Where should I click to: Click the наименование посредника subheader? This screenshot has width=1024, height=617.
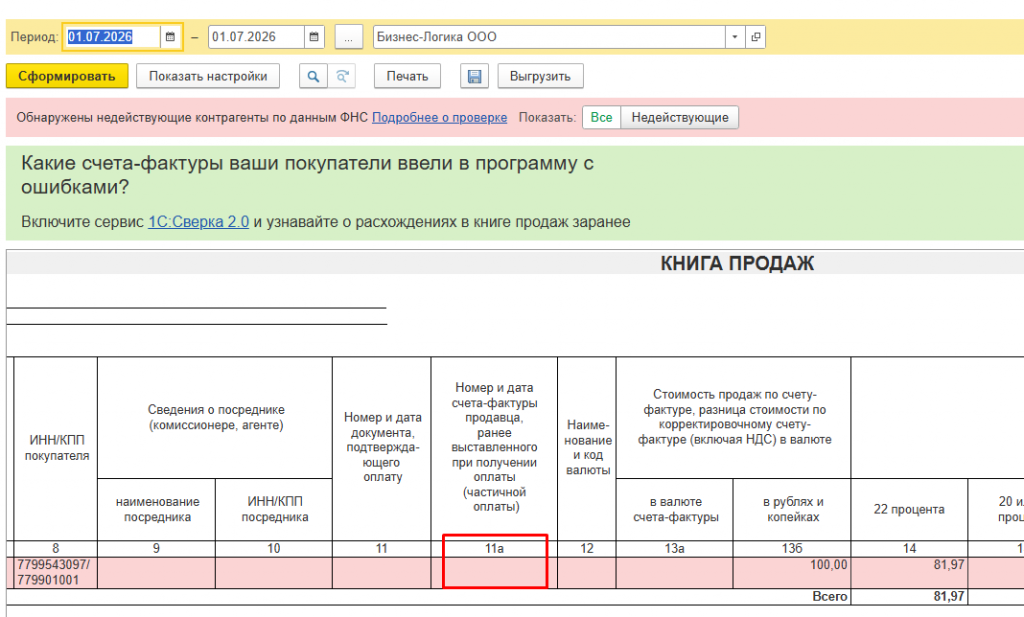point(157,509)
